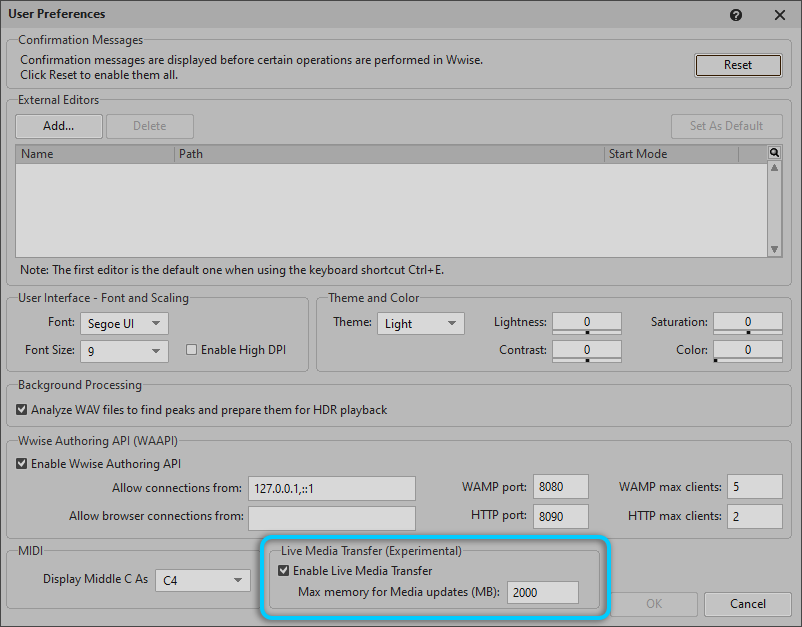Viewport: 802px width, 627px height.
Task: Disable Enable Live Media Transfer checkbox
Action: pos(284,571)
